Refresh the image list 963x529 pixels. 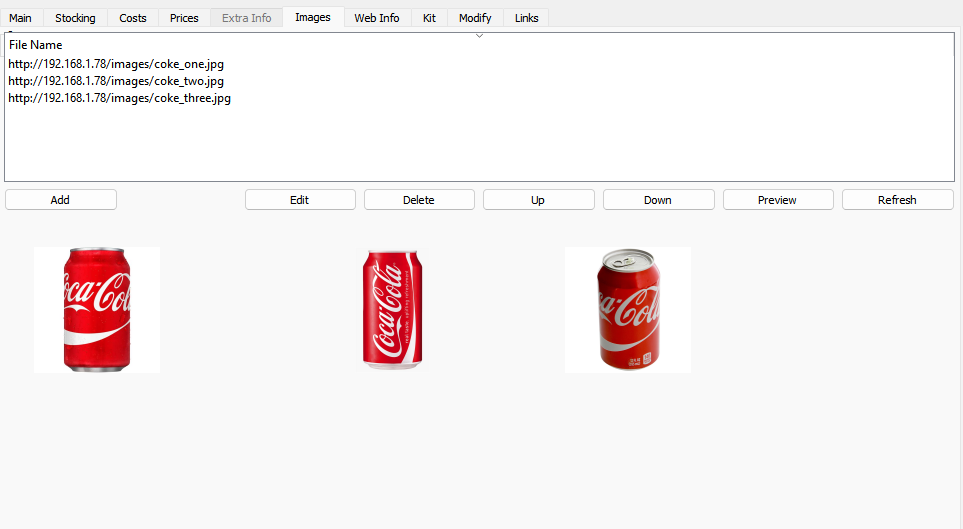coord(897,200)
